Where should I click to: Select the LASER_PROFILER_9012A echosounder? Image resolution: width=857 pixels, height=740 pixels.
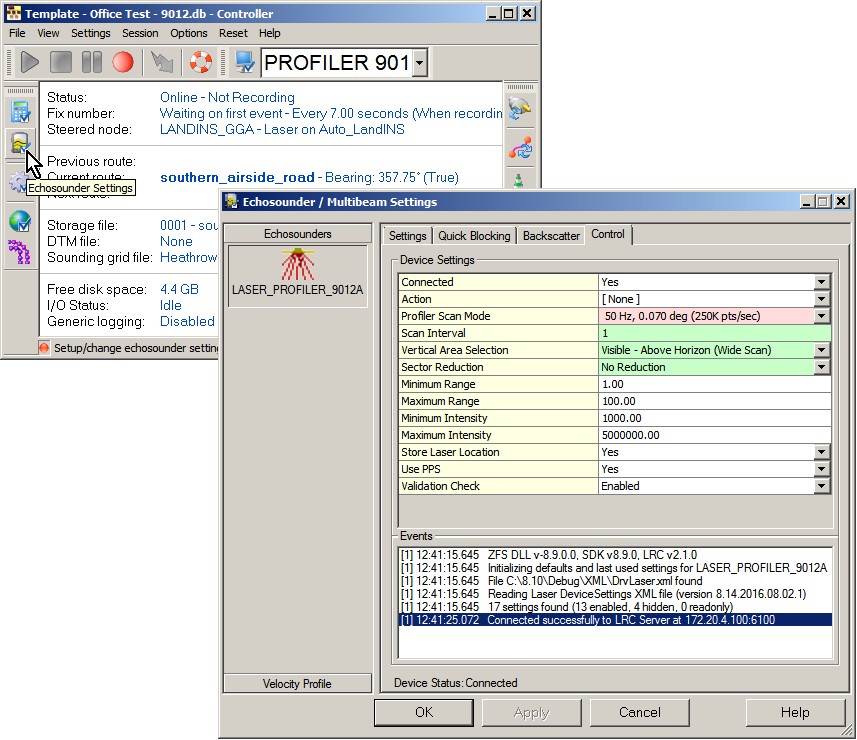coord(297,276)
